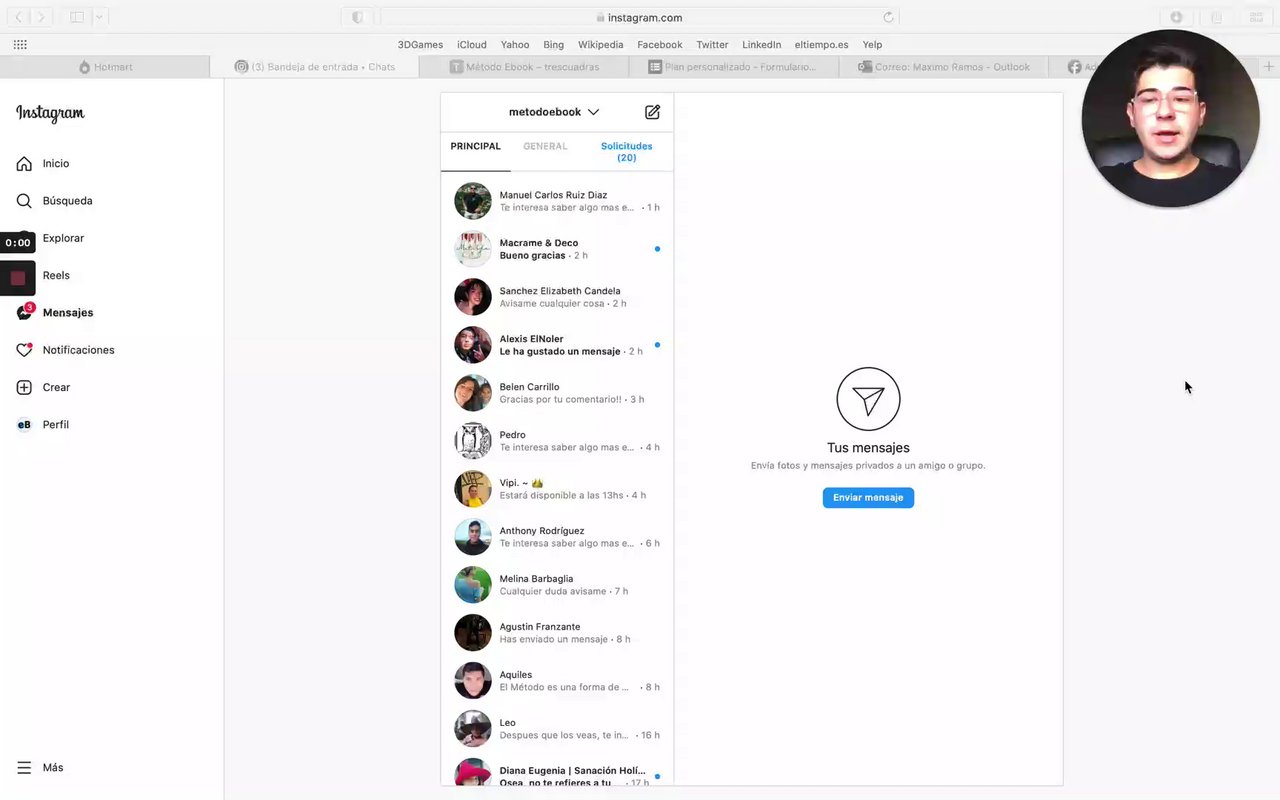
Task: Open Perfil avatar icon
Action: 24,425
